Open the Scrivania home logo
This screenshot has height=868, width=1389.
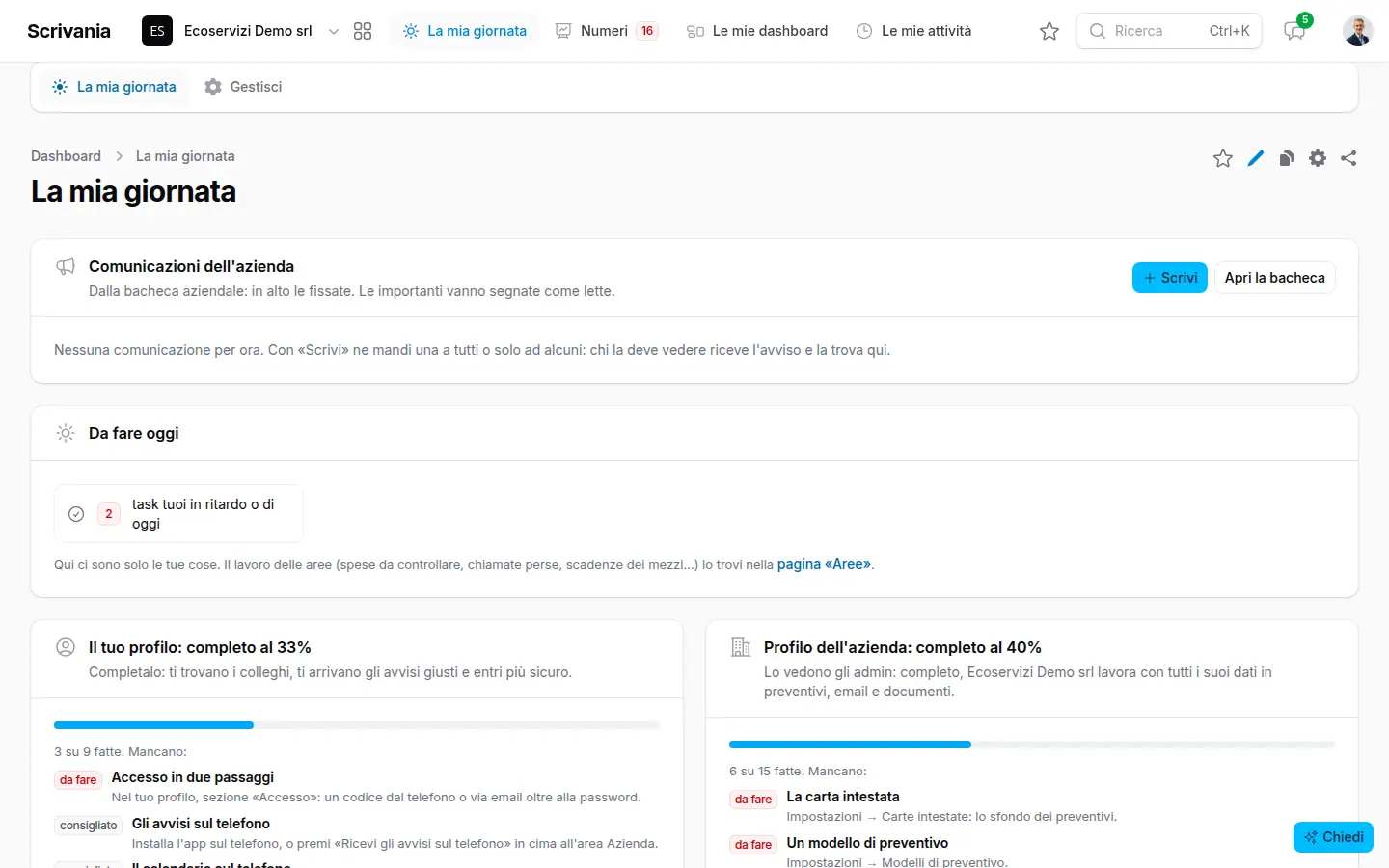(x=68, y=31)
